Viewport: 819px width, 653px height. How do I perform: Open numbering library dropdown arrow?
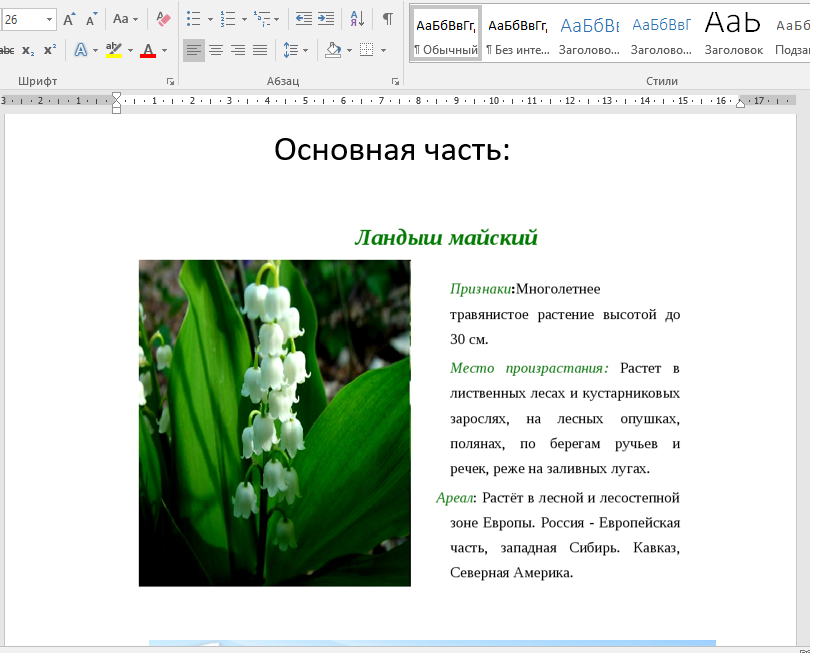tap(244, 19)
